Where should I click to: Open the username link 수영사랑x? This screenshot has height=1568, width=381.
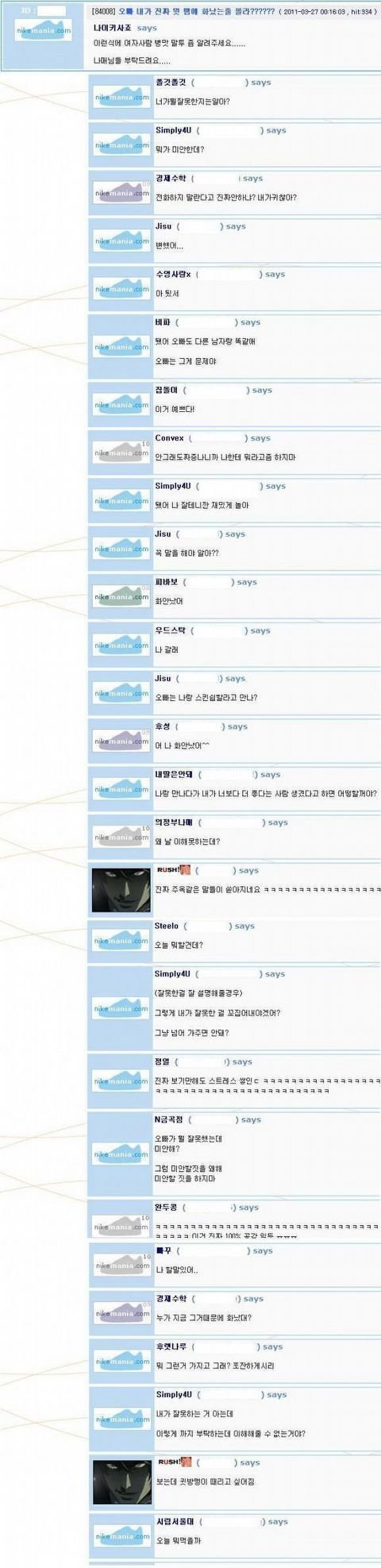[172, 274]
